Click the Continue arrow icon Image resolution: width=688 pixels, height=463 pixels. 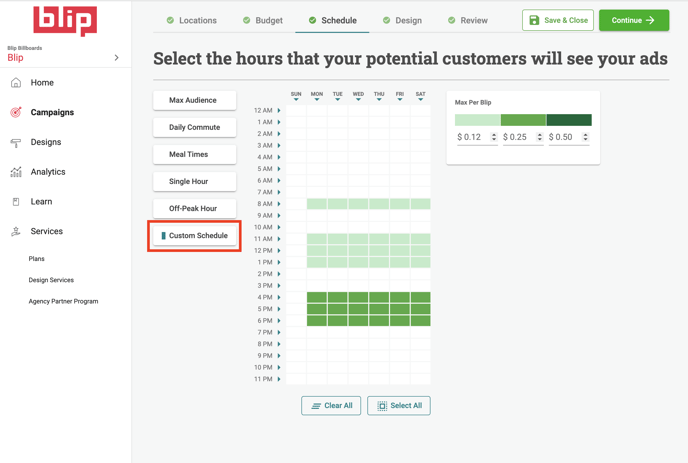pyautogui.click(x=650, y=20)
